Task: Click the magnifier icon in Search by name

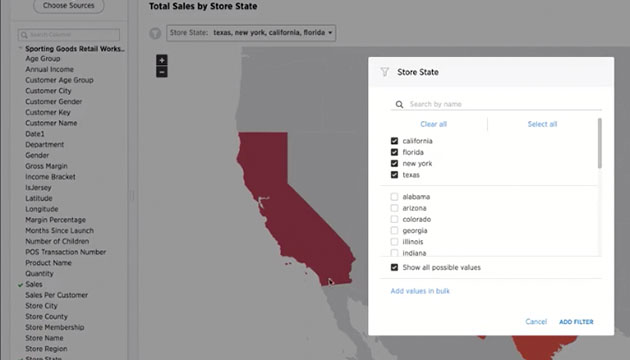Action: [399, 104]
